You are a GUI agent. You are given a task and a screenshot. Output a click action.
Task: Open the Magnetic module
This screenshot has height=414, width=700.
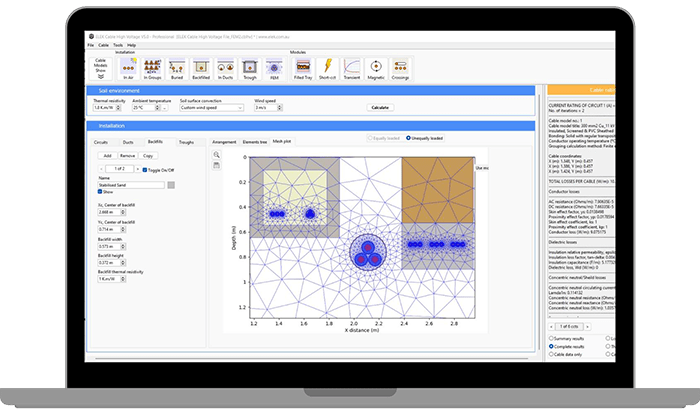(376, 69)
